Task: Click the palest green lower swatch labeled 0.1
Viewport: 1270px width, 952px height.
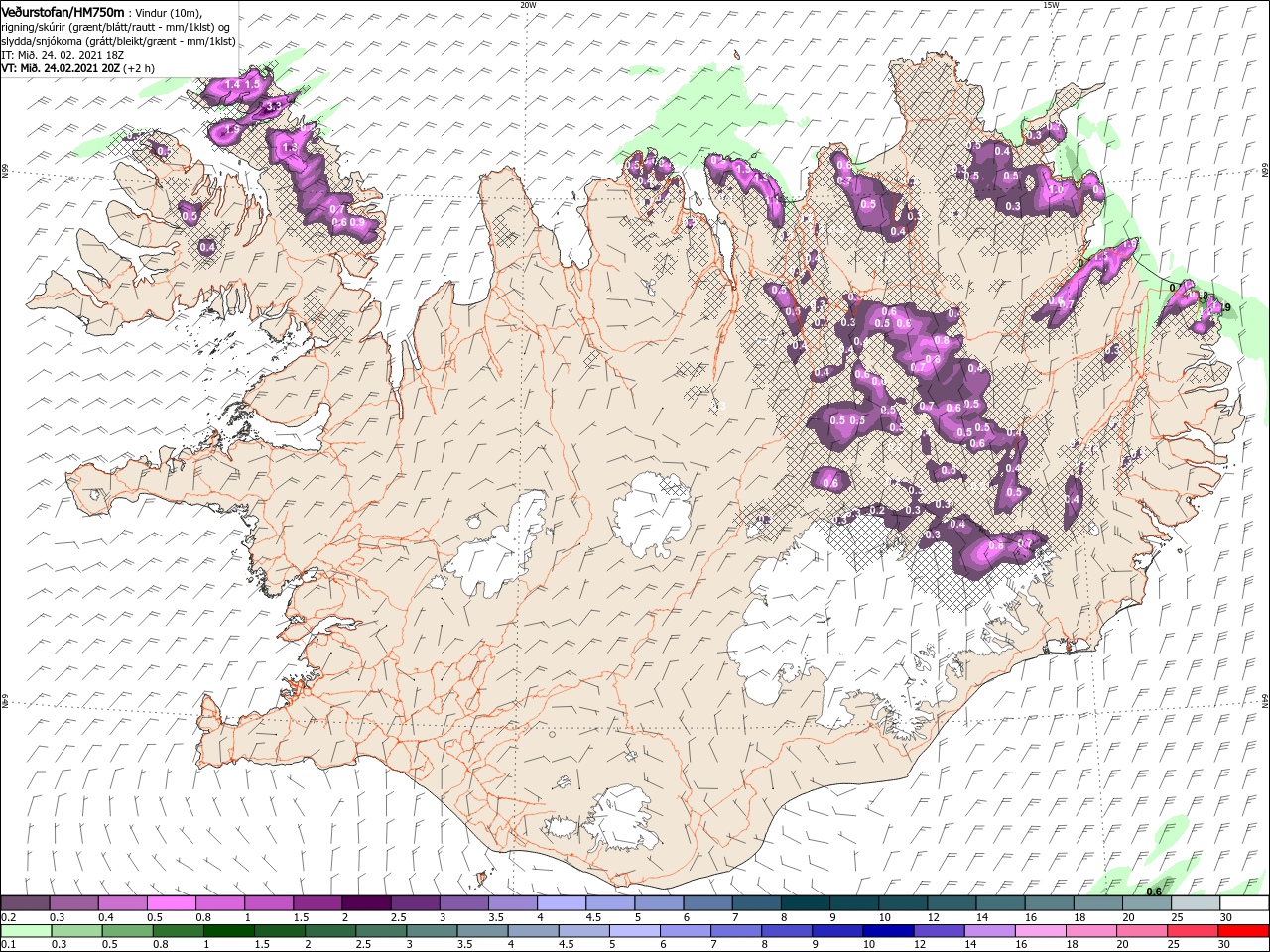Action: [x=26, y=931]
